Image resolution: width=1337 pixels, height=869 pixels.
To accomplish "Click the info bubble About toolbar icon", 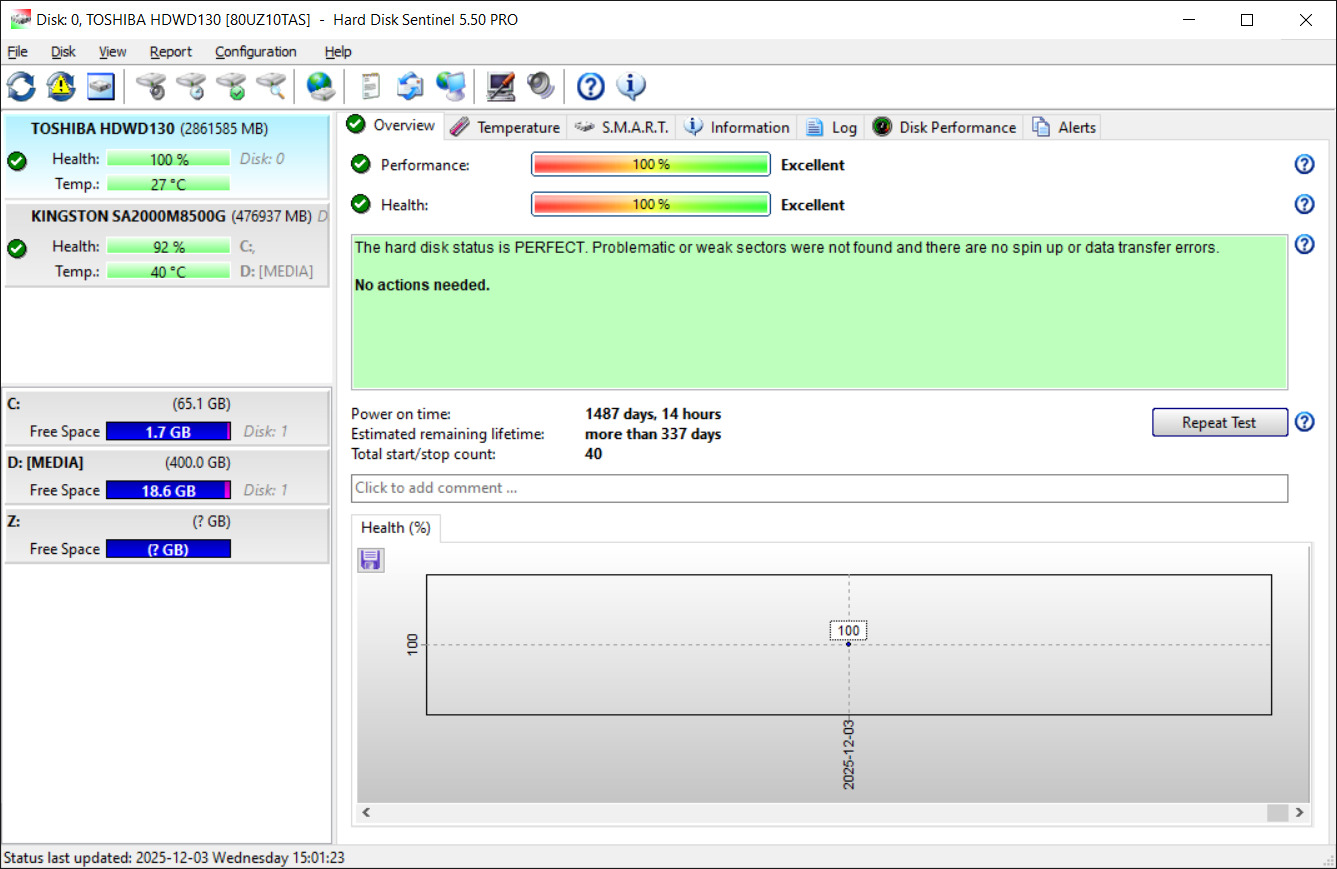I will tap(631, 87).
